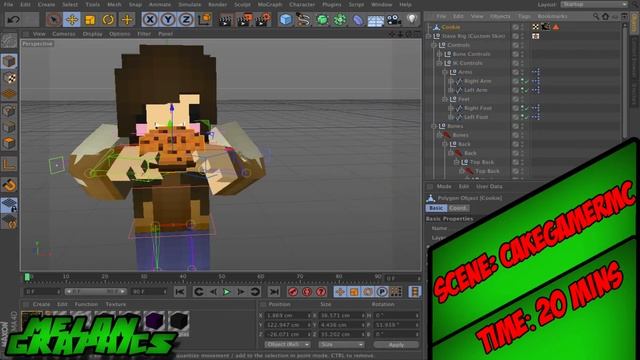This screenshot has width=640, height=360.
Task: Open the Size mode dropdown
Action: tap(341, 345)
